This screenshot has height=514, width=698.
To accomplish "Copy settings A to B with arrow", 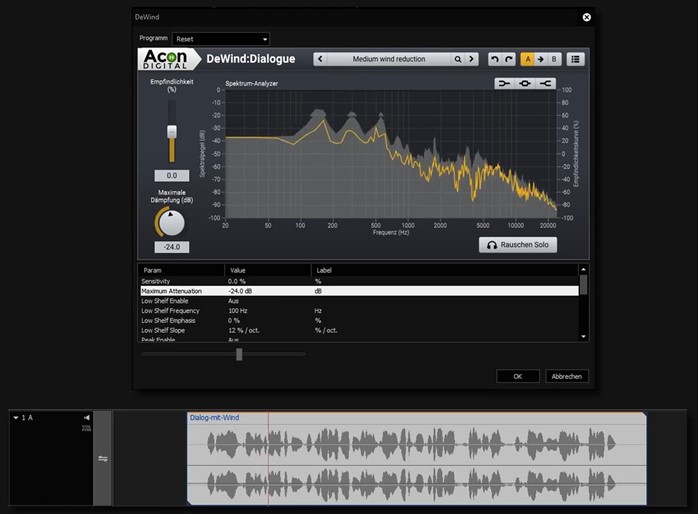I will (x=540, y=59).
